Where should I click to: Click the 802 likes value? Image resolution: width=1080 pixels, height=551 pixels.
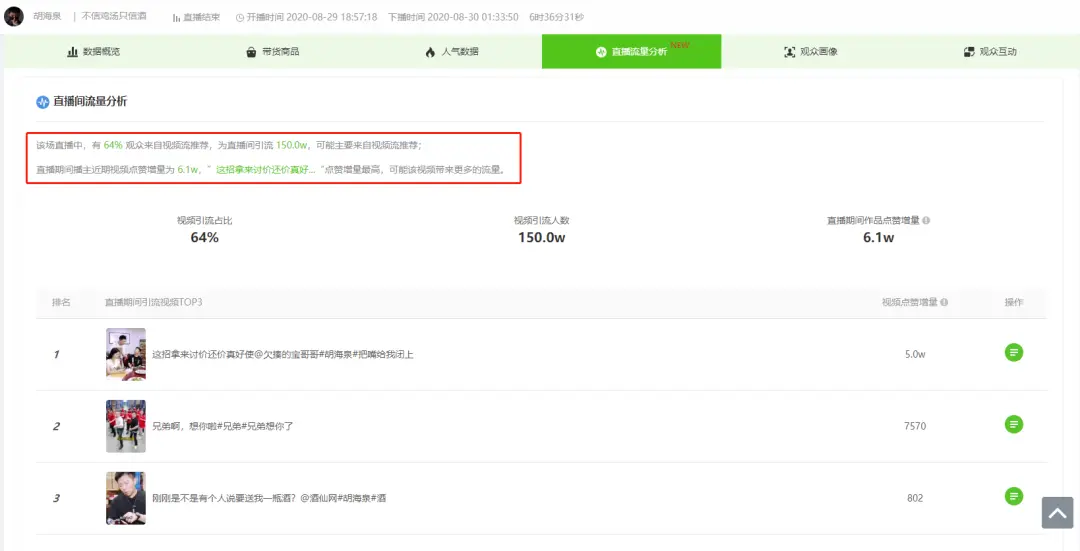click(915, 498)
